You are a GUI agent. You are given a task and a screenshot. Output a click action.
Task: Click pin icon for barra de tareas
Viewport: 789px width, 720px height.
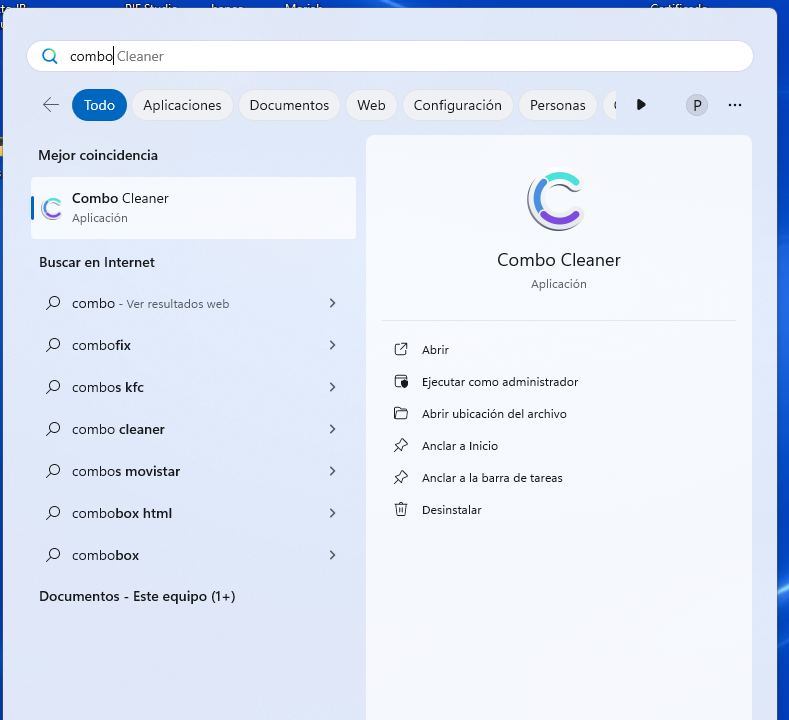tap(401, 477)
